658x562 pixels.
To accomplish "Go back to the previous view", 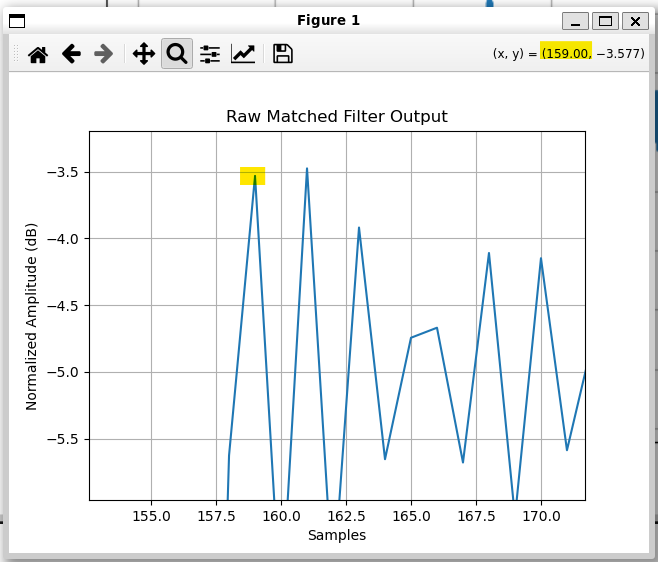I will coord(71,54).
